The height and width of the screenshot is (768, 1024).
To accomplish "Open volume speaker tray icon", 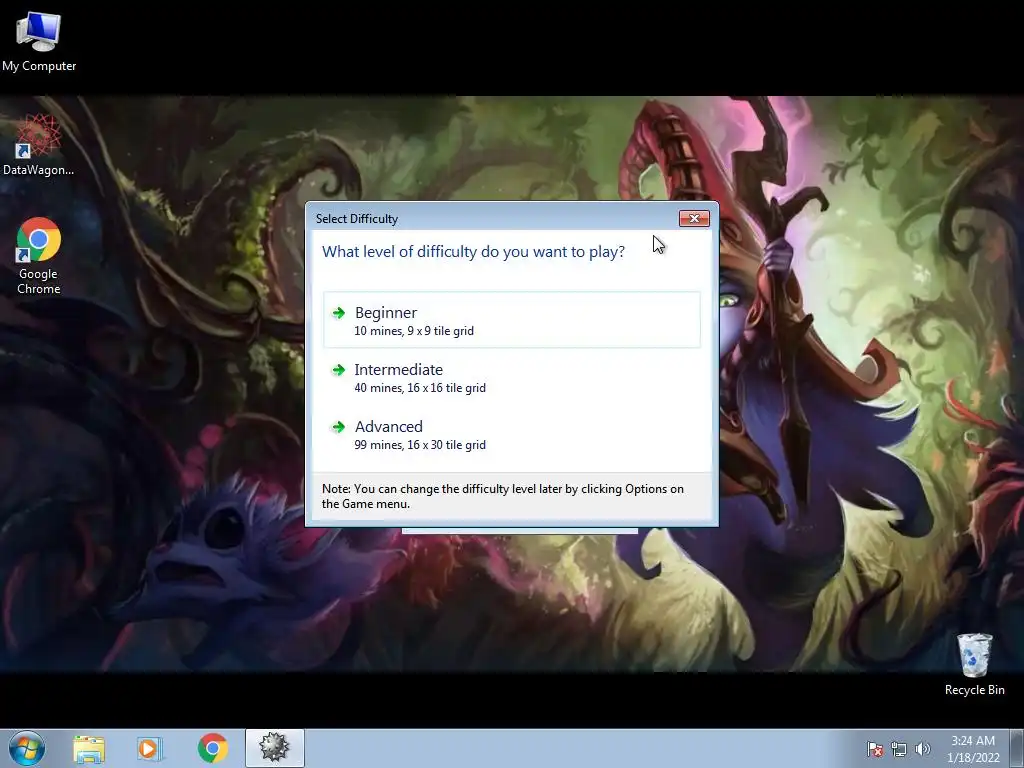I will click(x=922, y=749).
